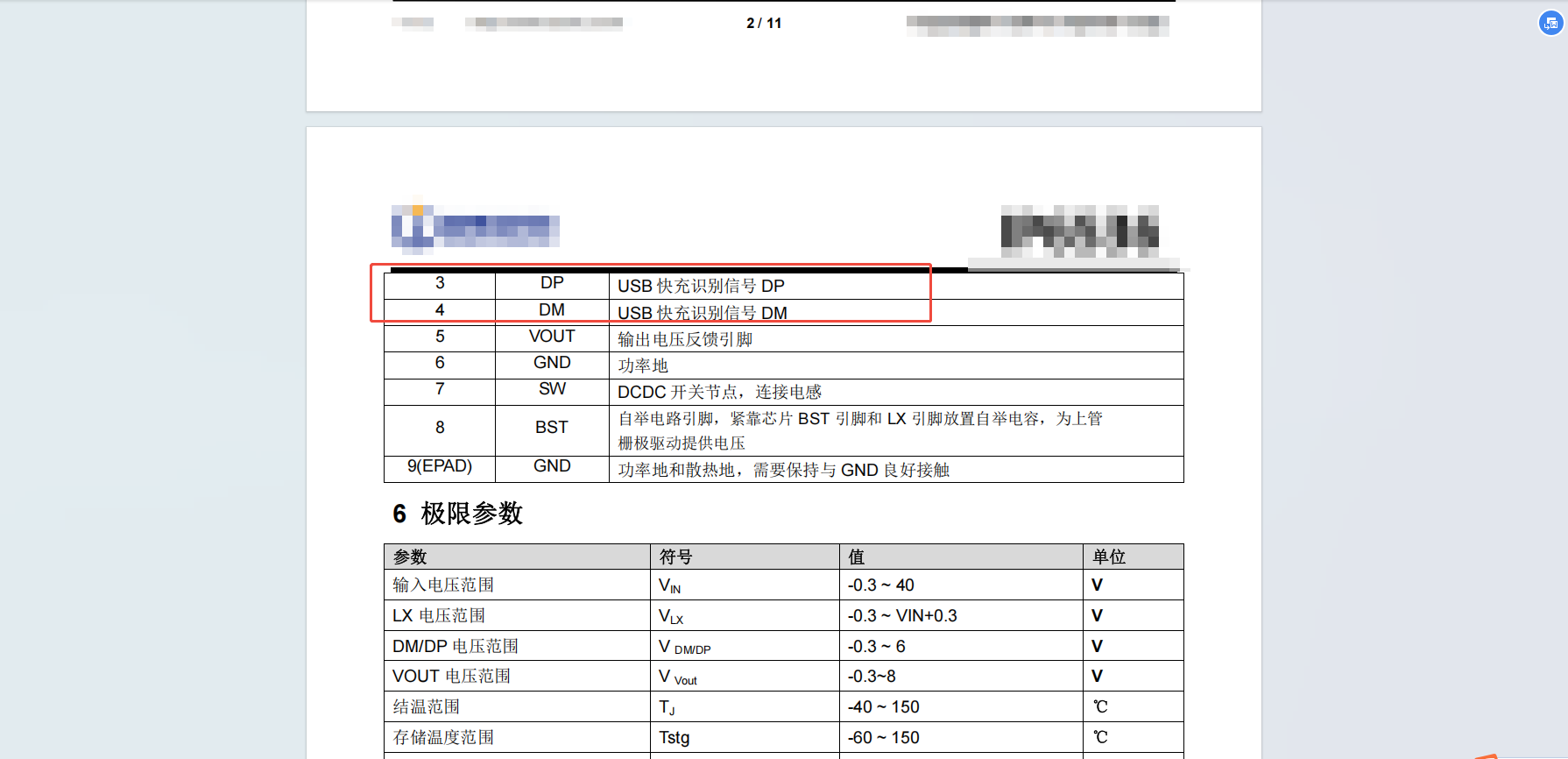Click the heading '6 极限参数'
The width and height of the screenshot is (1568, 759).
pos(457,514)
